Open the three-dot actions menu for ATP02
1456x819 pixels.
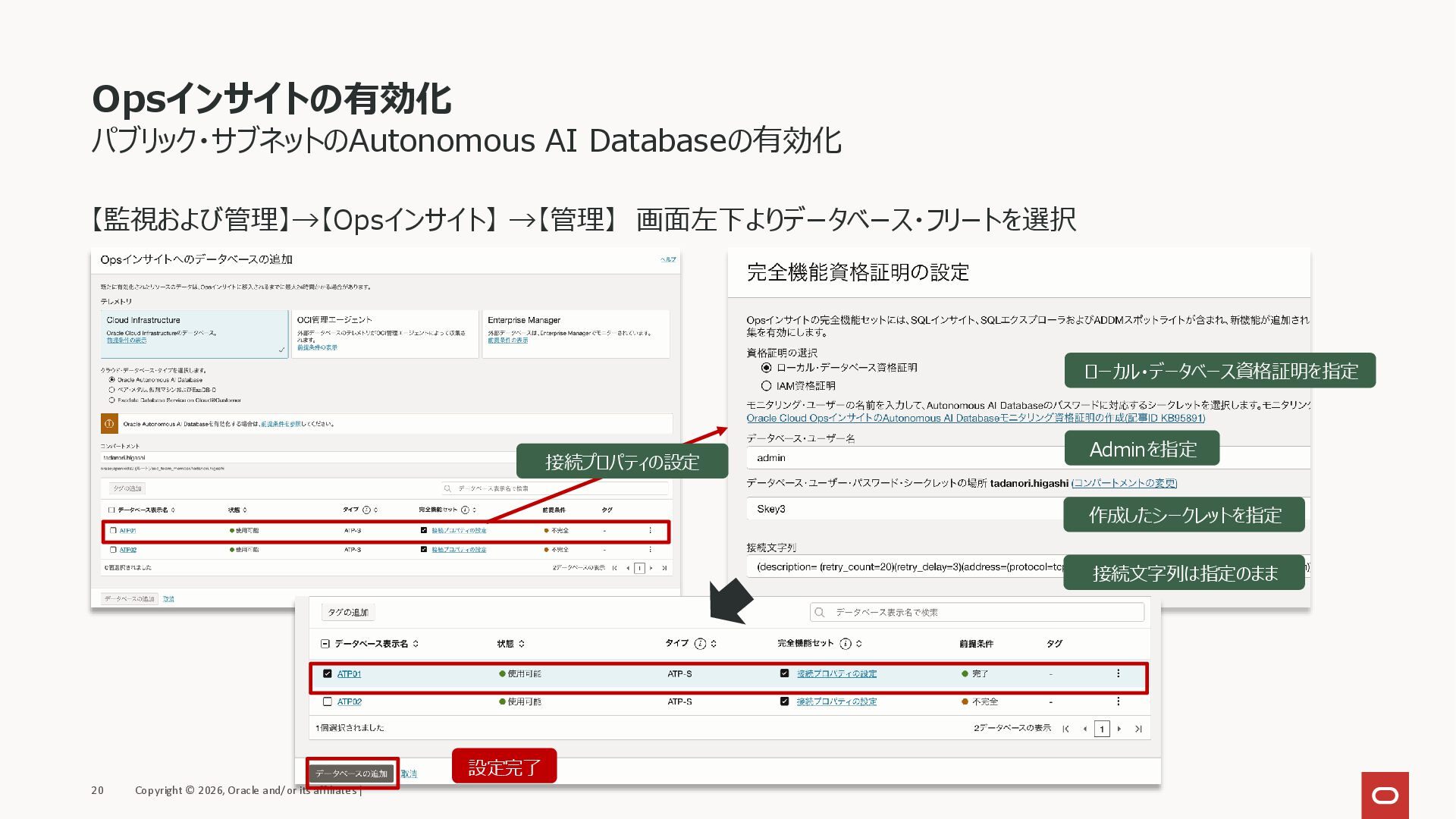[1118, 701]
